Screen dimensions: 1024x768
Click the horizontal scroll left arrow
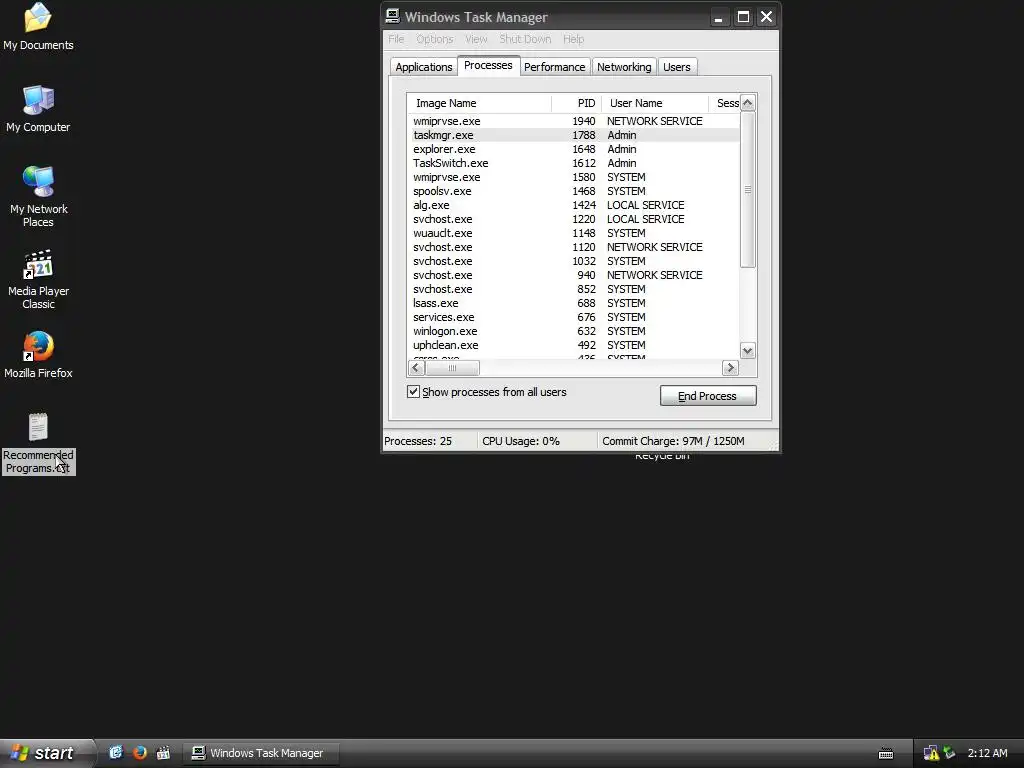[x=416, y=368]
